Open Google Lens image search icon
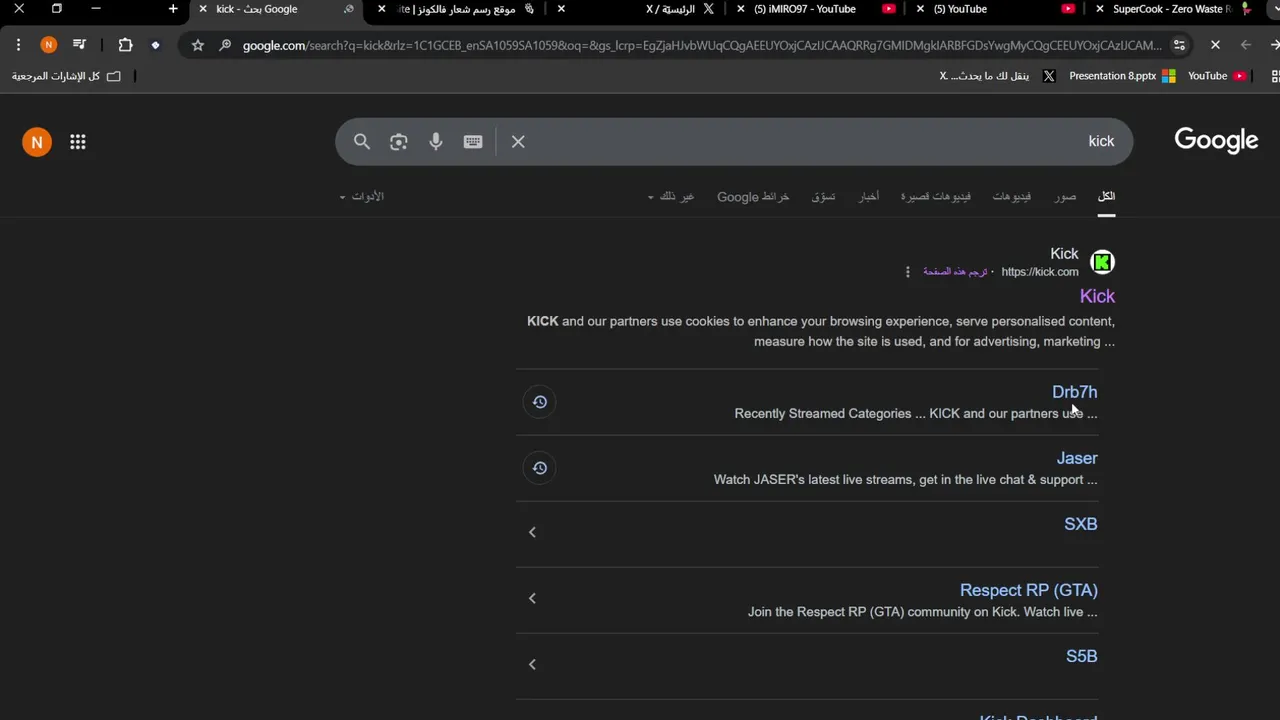This screenshot has width=1280, height=720. pos(399,142)
